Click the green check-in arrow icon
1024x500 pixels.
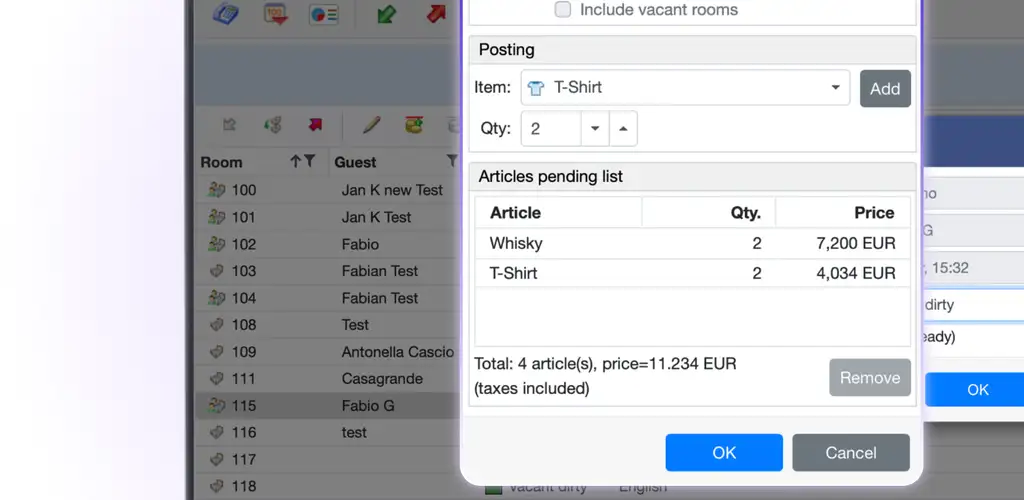click(386, 15)
